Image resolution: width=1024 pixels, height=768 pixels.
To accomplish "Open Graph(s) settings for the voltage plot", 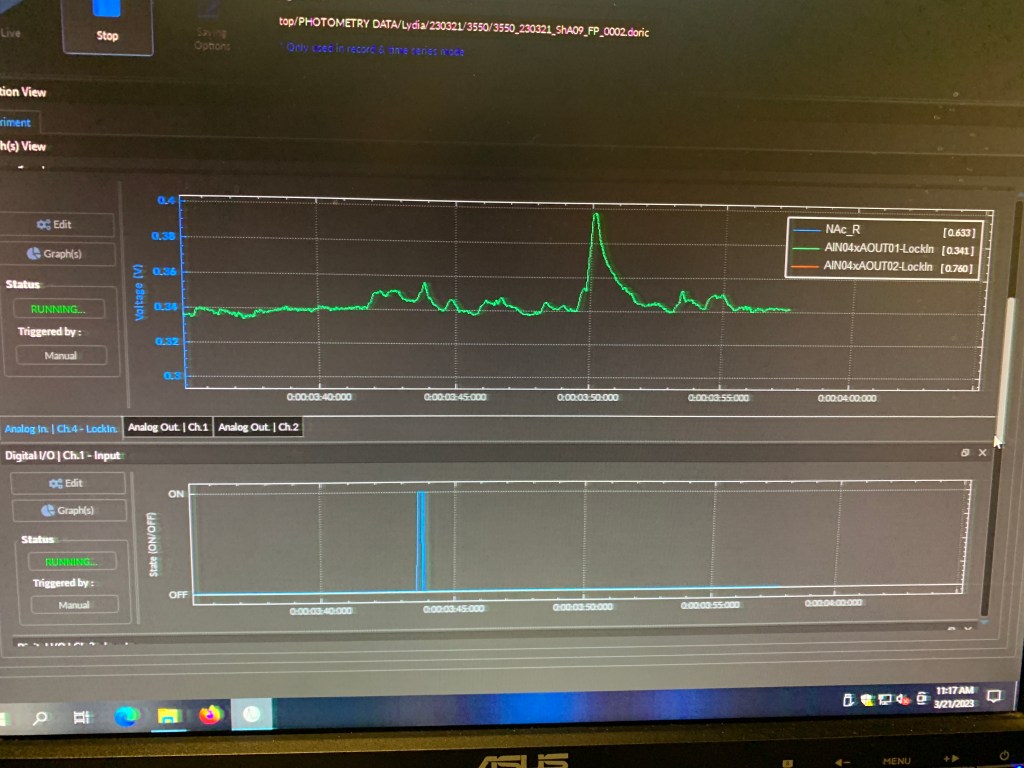I will tap(54, 254).
